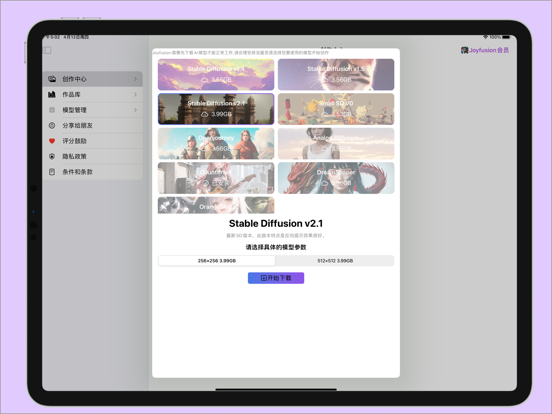Screen dimensions: 552x414
Task: Click the 开始下载 button
Action: (276, 278)
